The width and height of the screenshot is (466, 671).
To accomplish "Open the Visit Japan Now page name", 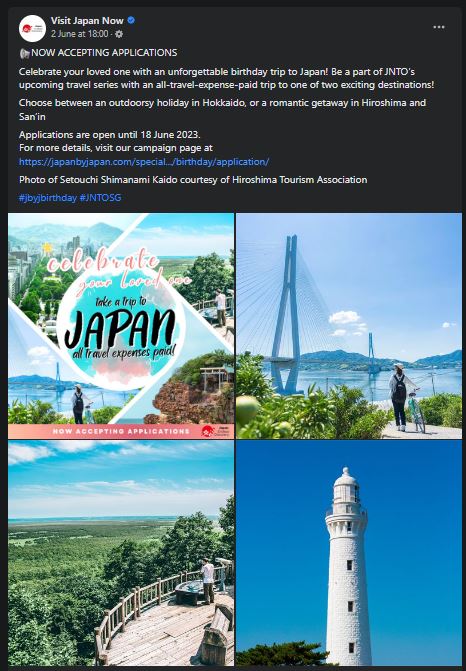I will coord(87,20).
